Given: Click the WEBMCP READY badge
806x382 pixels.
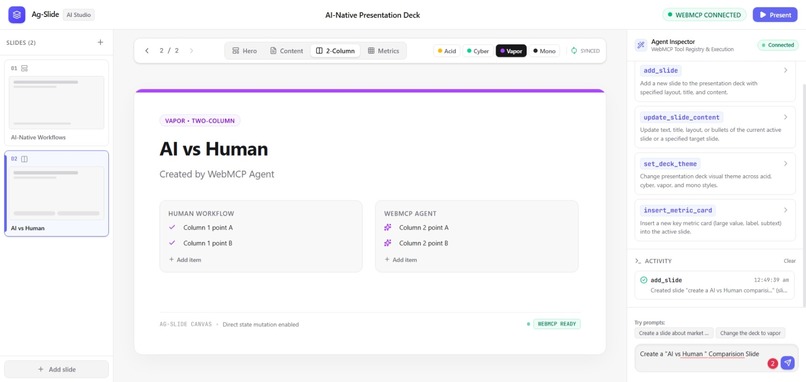Looking at the screenshot, I should point(557,324).
